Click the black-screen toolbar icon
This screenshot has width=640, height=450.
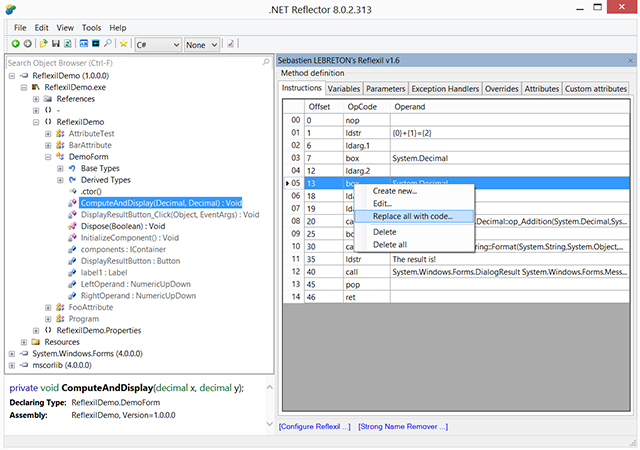coord(96,44)
